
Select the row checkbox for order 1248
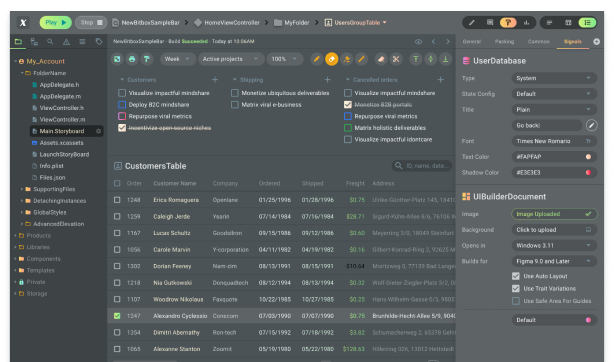(117, 200)
